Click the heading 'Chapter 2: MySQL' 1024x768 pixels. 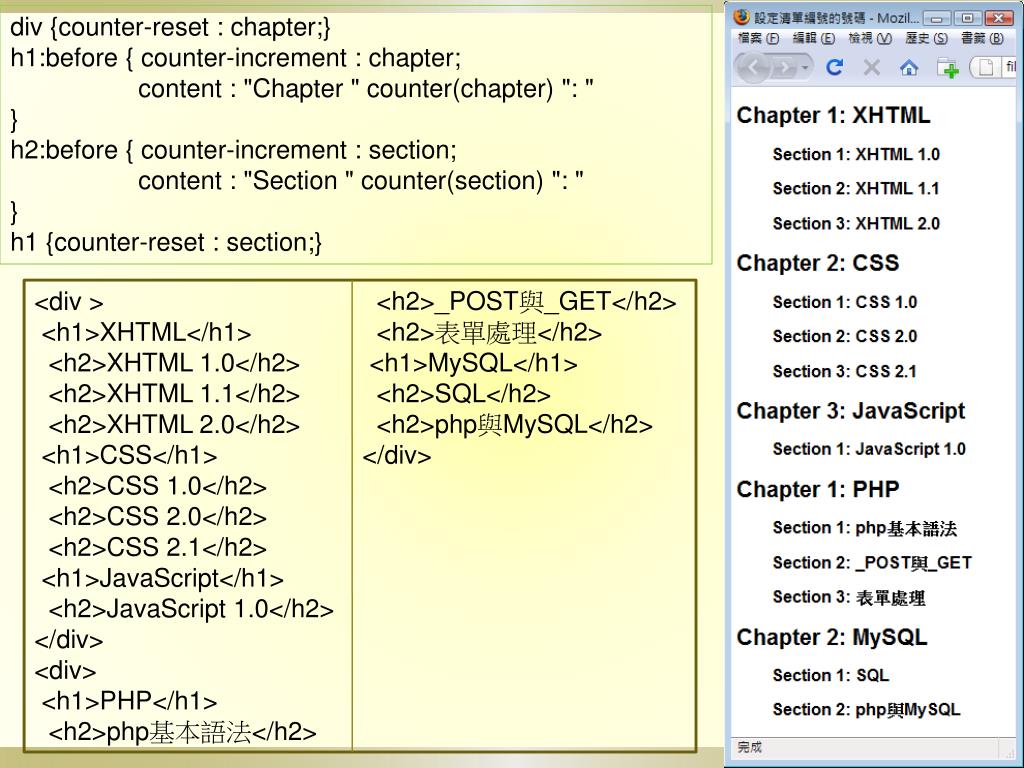click(832, 637)
